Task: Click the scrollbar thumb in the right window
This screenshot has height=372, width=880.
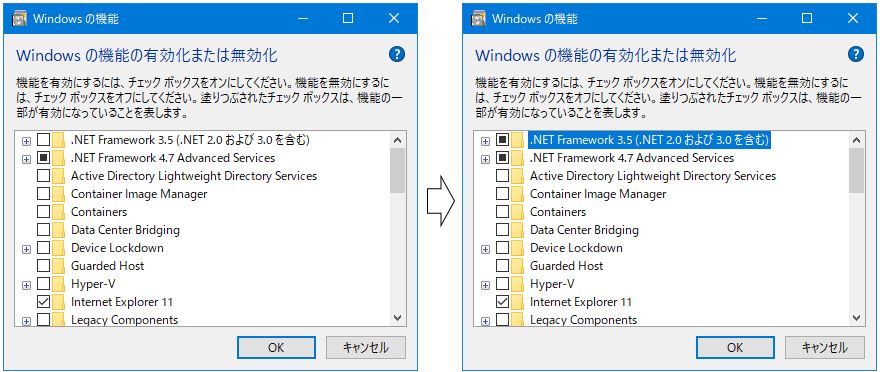Action: 856,171
